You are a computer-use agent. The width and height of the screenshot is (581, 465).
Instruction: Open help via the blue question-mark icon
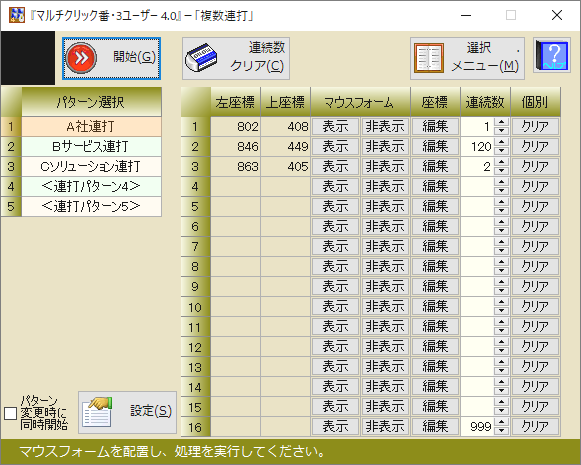pyautogui.click(x=552, y=55)
